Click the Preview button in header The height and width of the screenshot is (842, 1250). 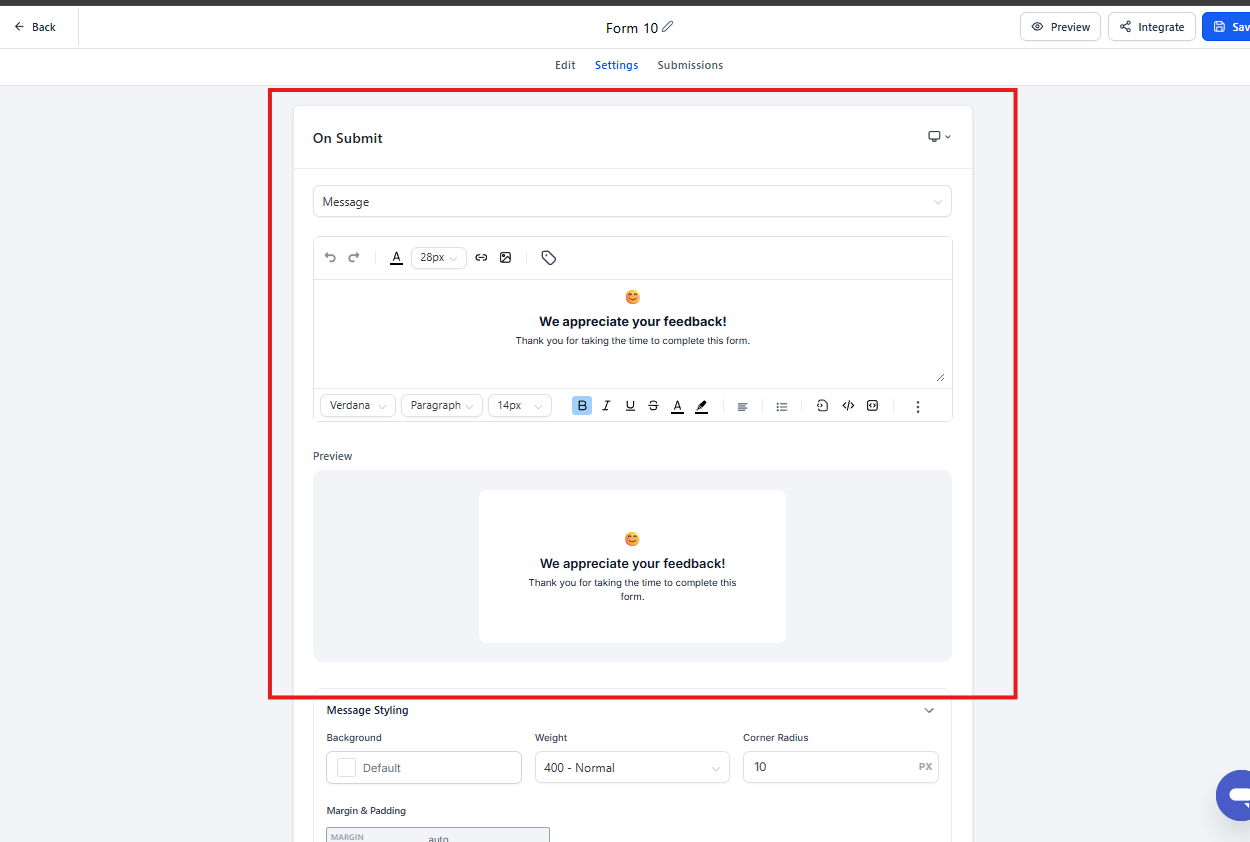(1060, 27)
